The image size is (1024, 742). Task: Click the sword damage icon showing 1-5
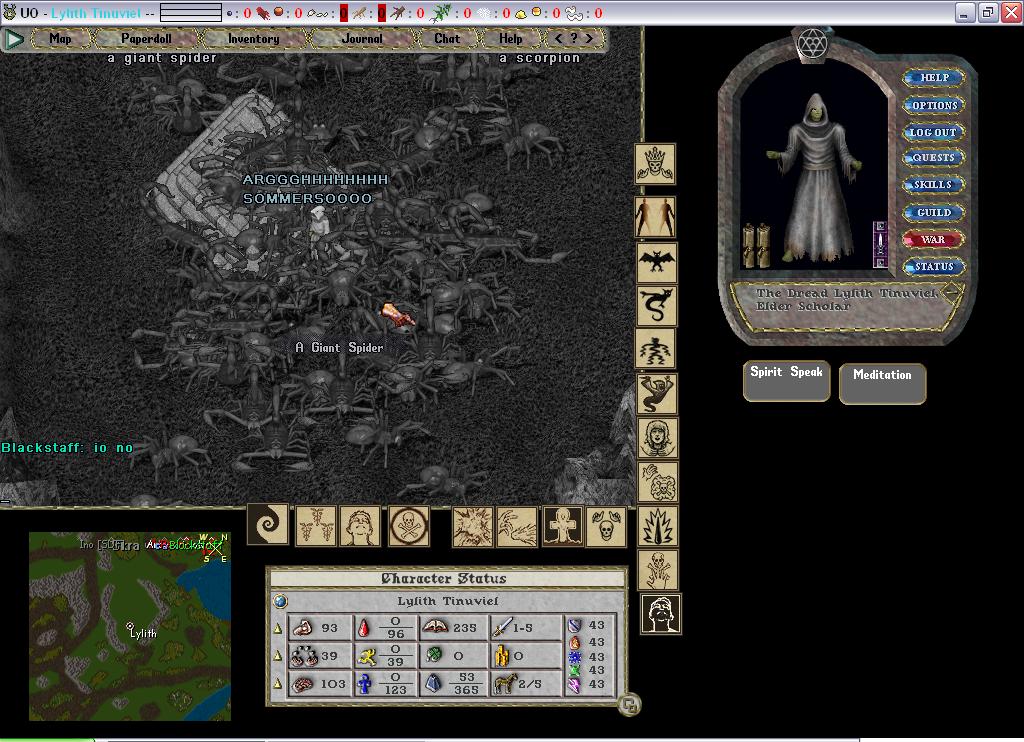[x=502, y=628]
